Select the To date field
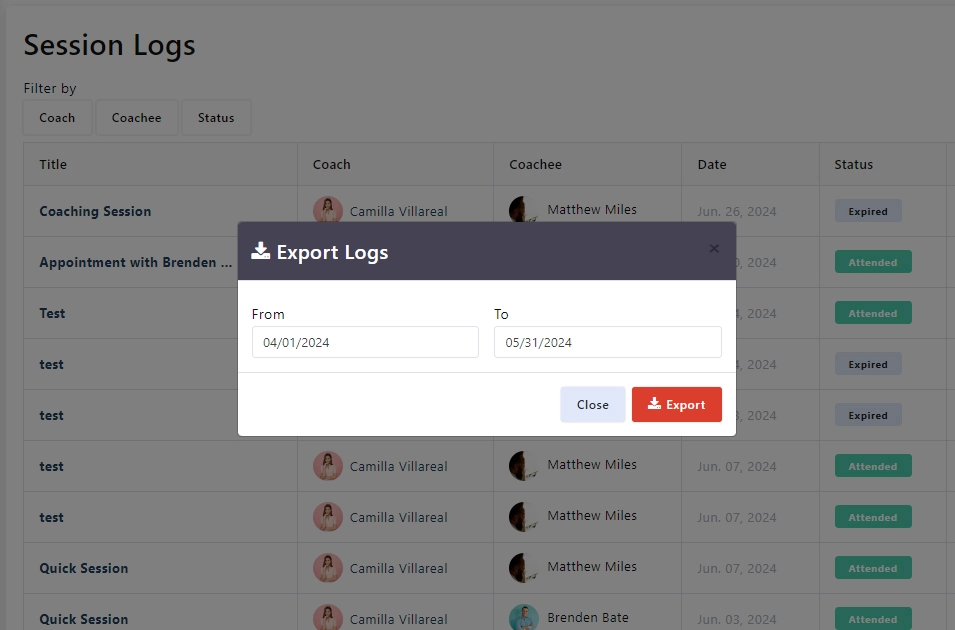The height and width of the screenshot is (630, 955). click(x=607, y=342)
